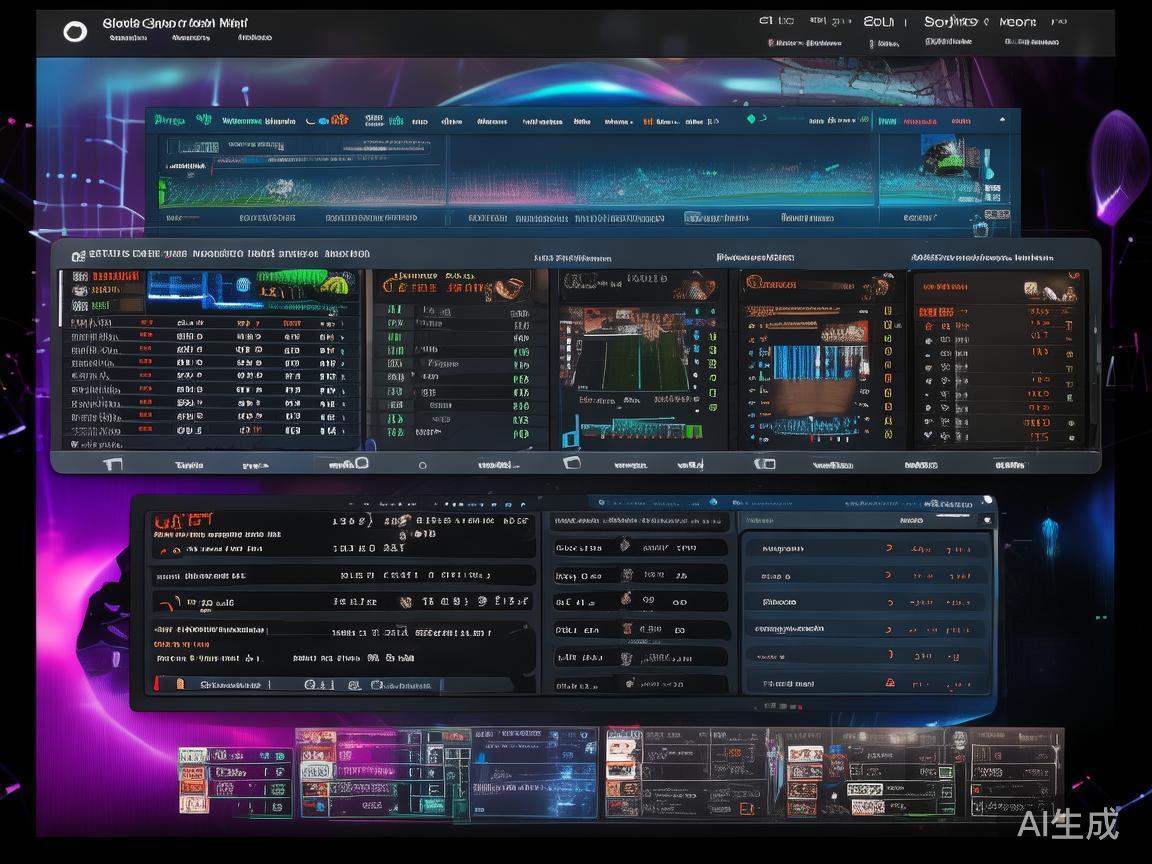Click the title text link in top-left header
The image size is (1152, 864).
[175, 22]
